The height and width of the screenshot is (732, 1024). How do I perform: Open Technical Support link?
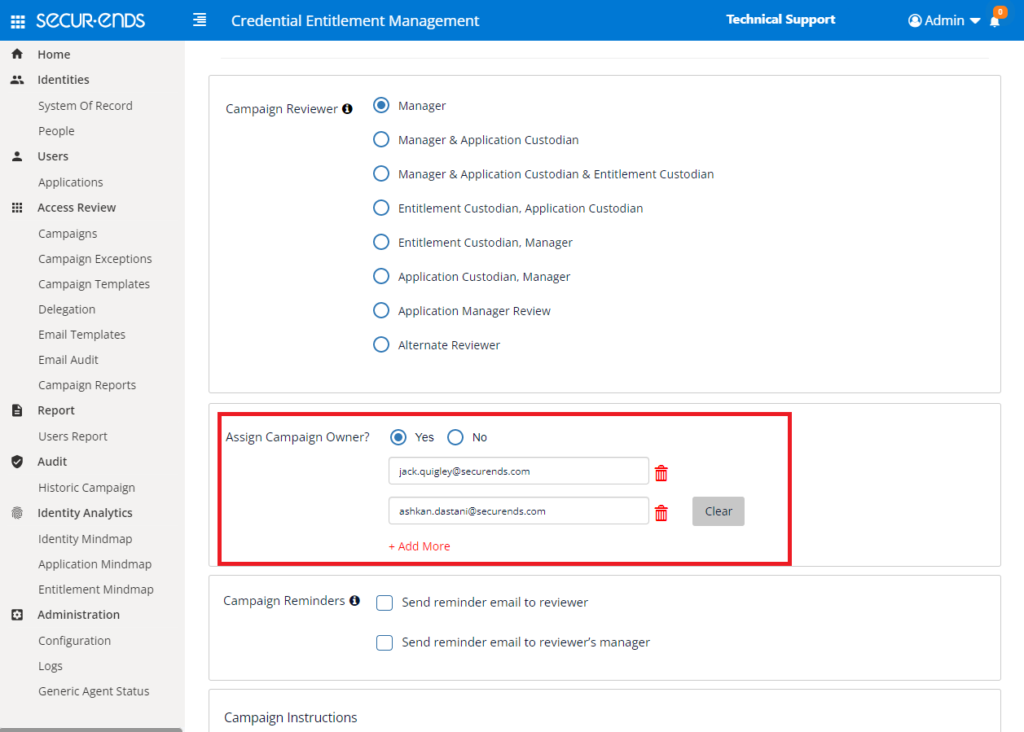tap(780, 20)
